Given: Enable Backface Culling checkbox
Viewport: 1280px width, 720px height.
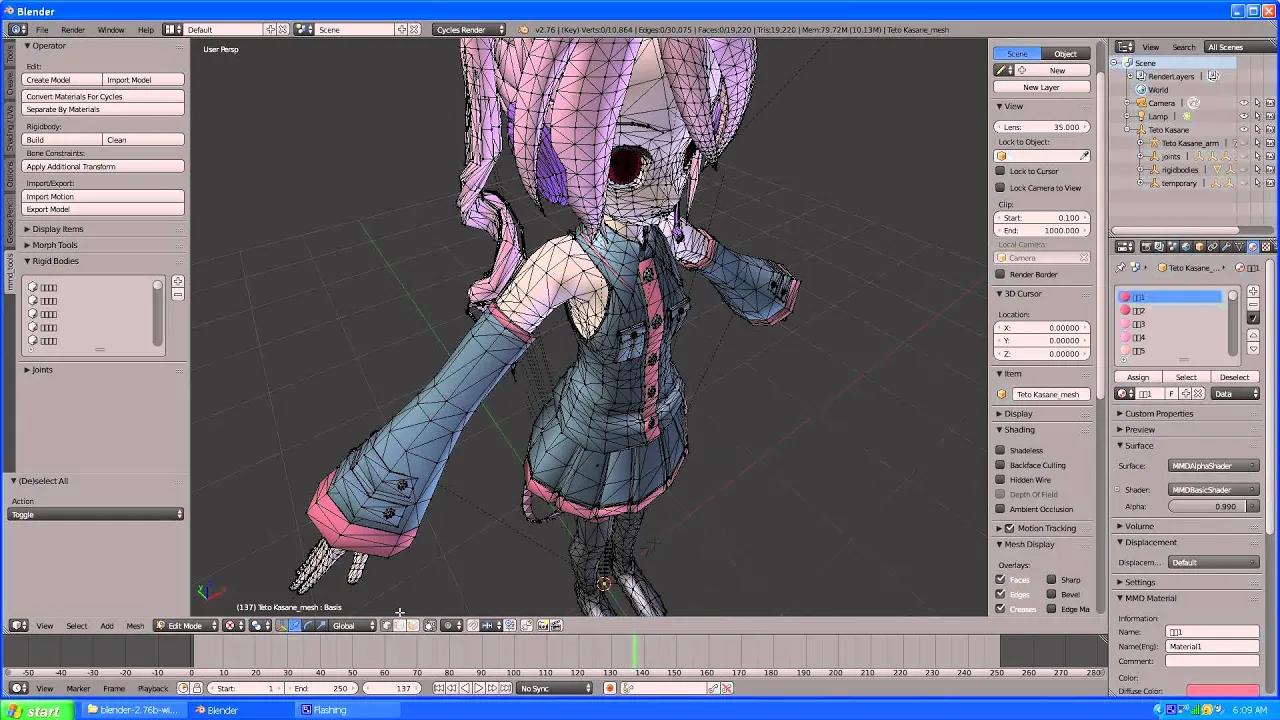Looking at the screenshot, I should 1000,465.
